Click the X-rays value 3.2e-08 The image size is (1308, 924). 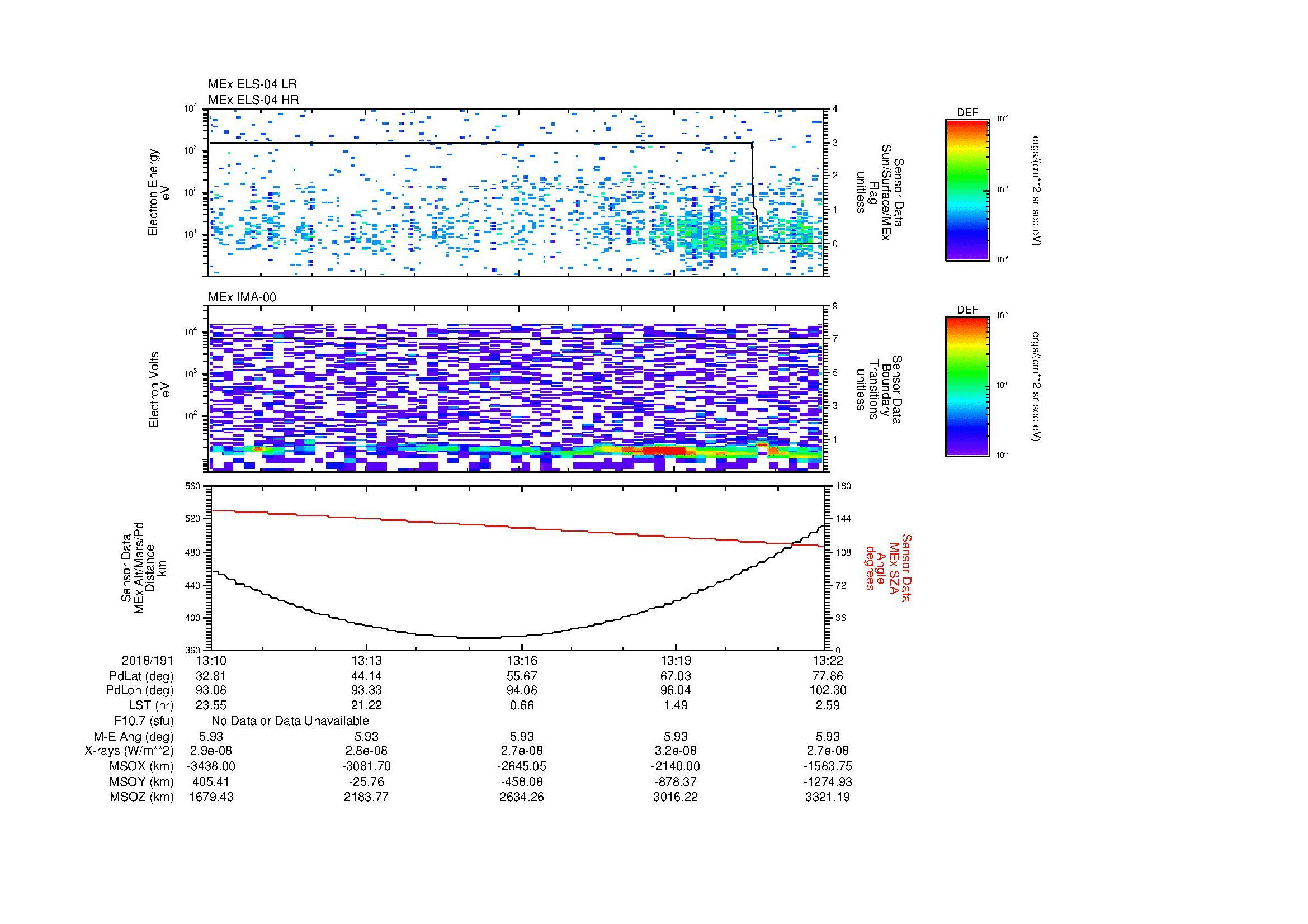point(676,751)
